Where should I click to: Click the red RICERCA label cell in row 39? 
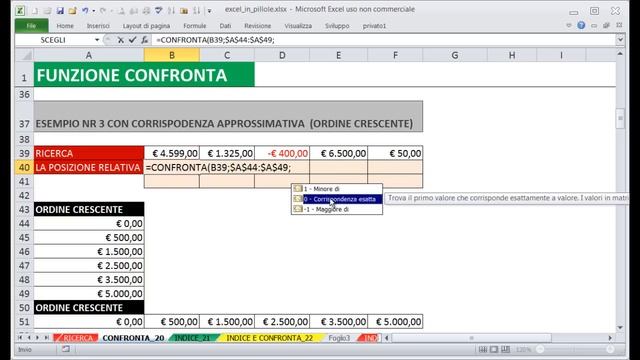(x=89, y=153)
